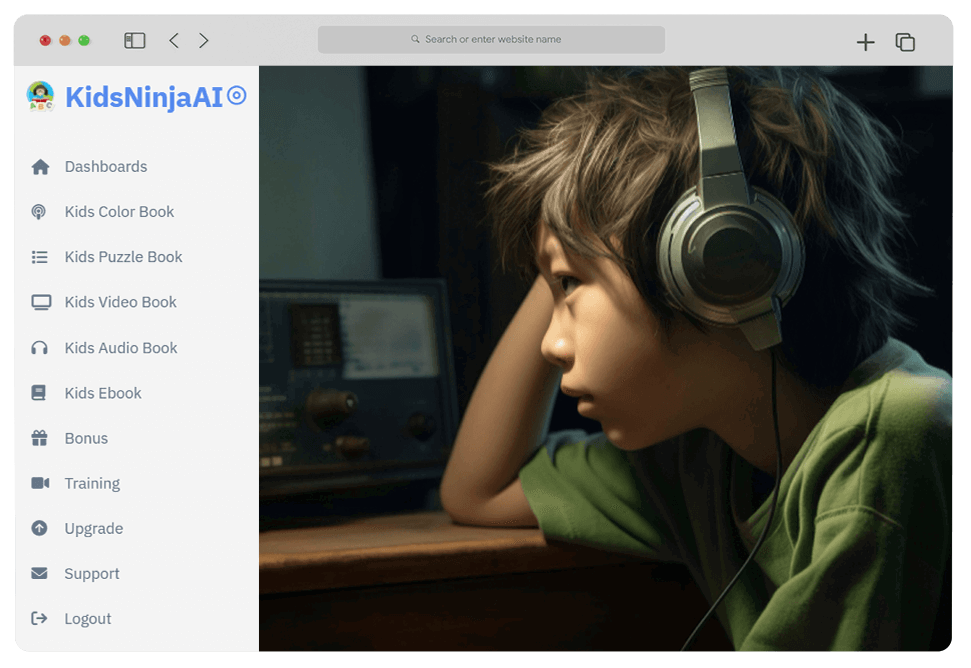Viewport: 971px width, 668px height.
Task: Click the up-arrow Upgrade icon
Action: coord(40,528)
